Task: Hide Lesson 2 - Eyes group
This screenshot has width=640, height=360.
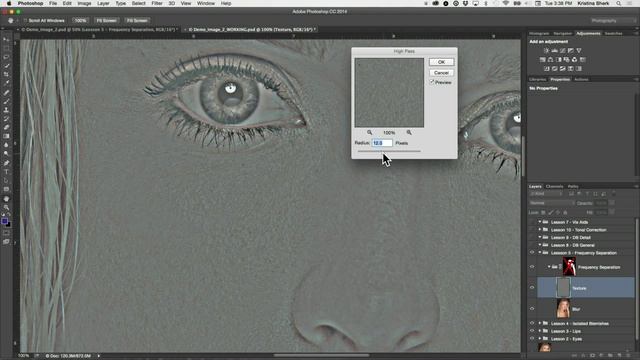Action: click(x=532, y=339)
